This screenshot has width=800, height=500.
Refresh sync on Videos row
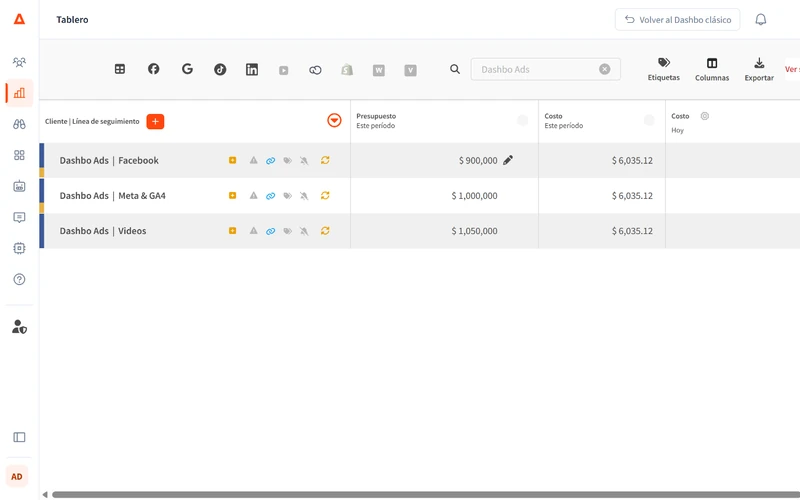pyautogui.click(x=325, y=231)
